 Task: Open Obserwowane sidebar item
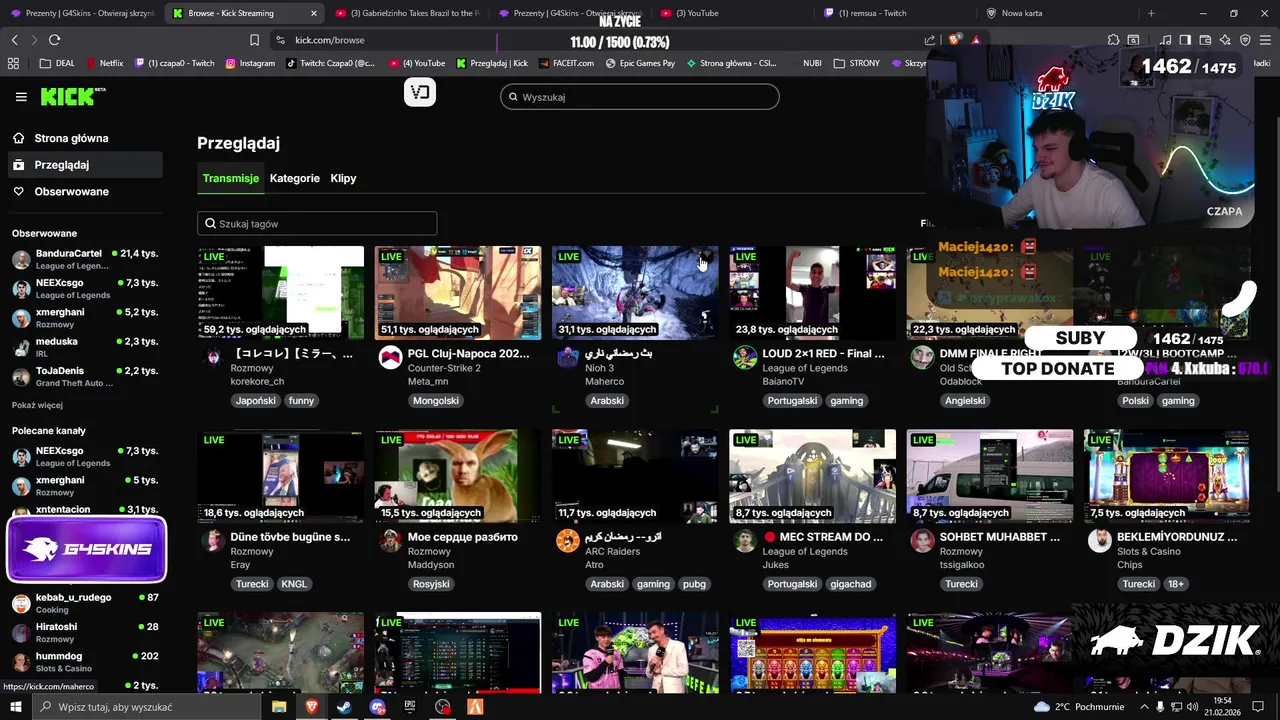pyautogui.click(x=71, y=191)
